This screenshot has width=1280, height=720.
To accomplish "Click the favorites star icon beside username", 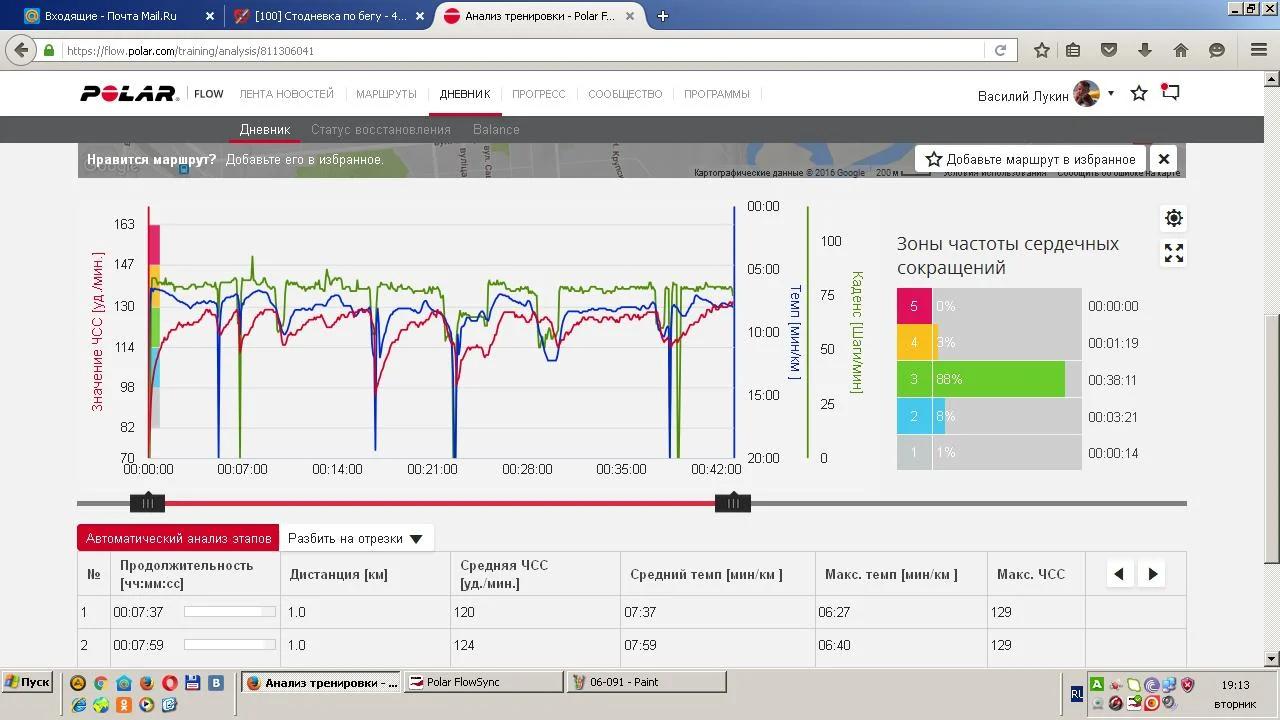I will (1139, 94).
